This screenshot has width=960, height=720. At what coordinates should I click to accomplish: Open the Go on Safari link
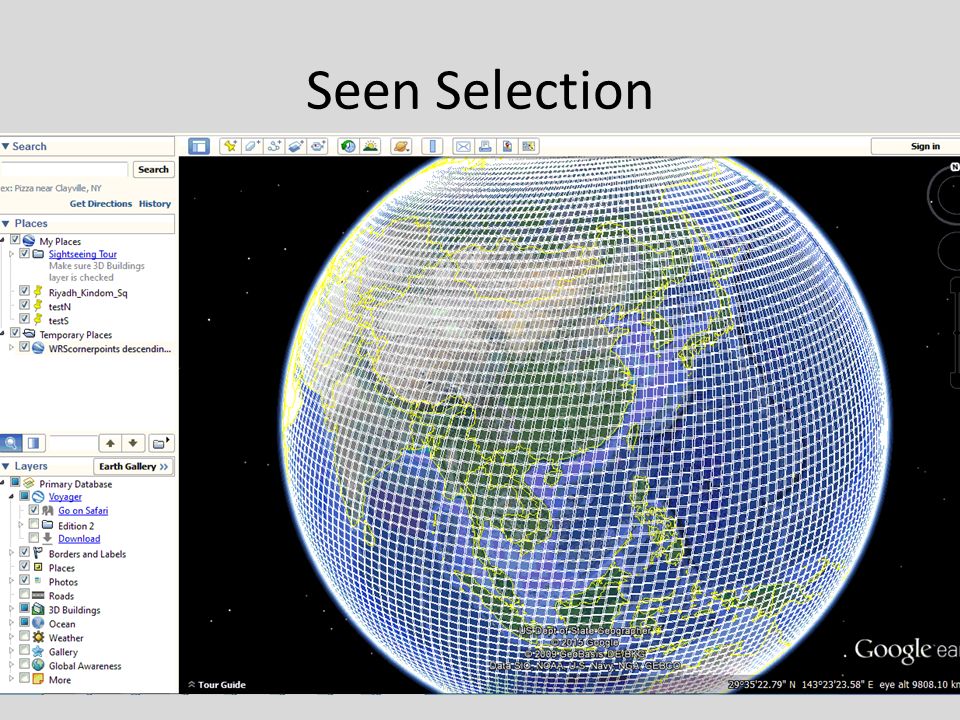[83, 511]
